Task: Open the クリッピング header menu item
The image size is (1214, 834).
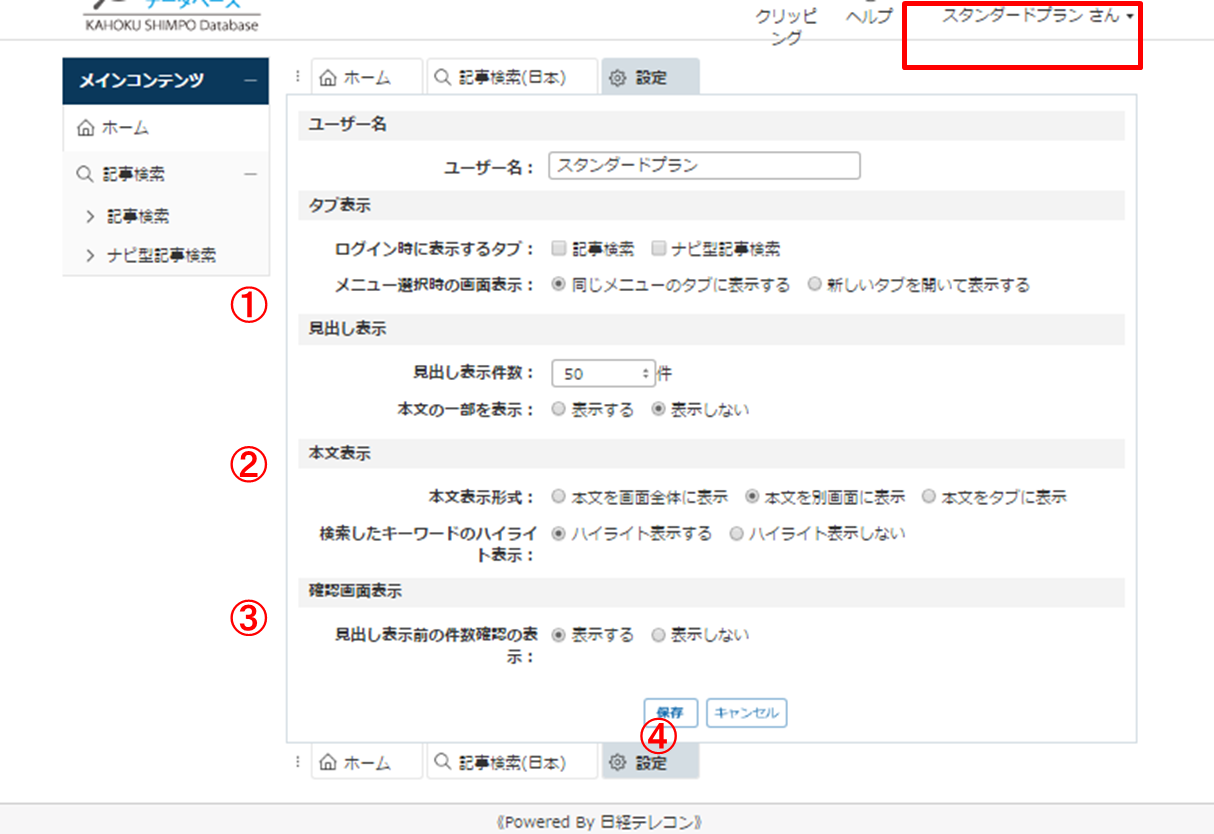Action: click(x=785, y=27)
